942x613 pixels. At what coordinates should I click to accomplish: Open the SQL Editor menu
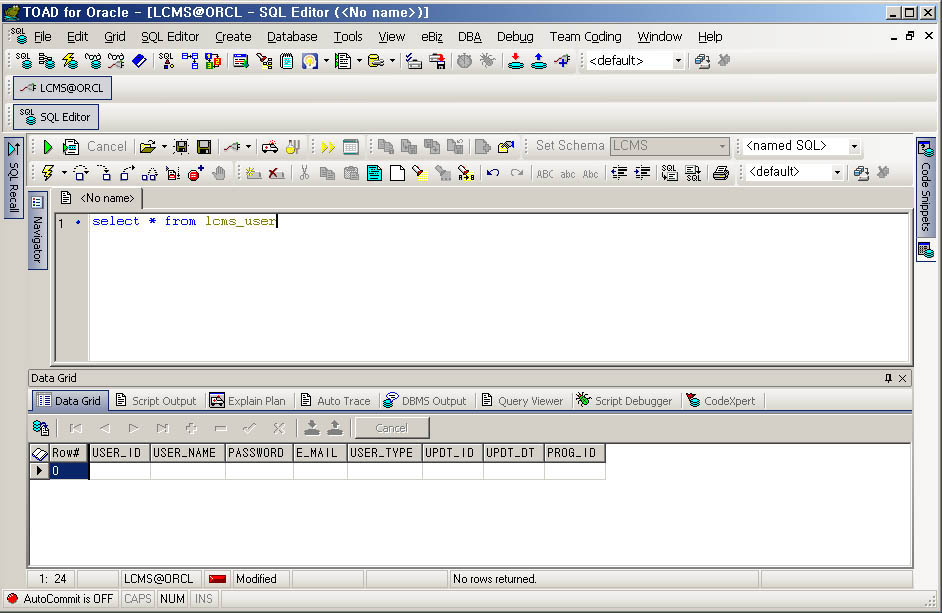click(170, 37)
